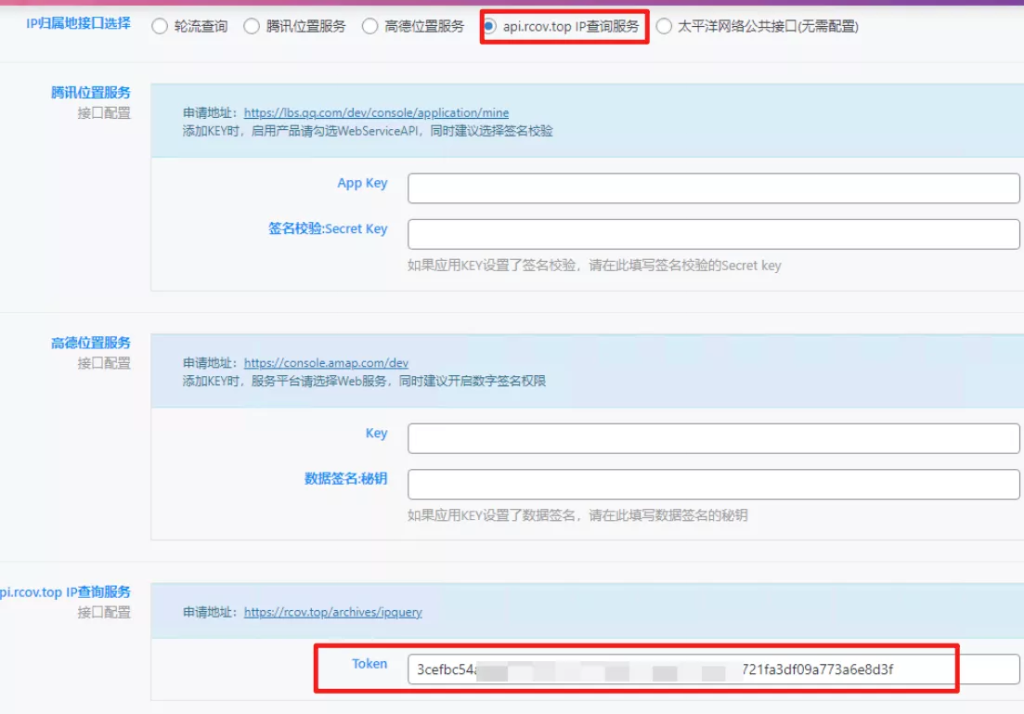
Task: Focus the 签名校验 Secret Key input field
Action: pyautogui.click(x=713, y=234)
